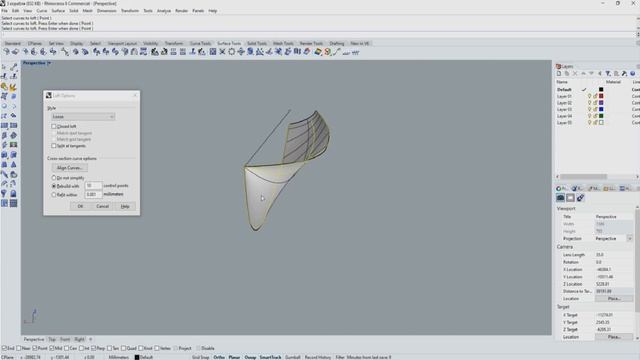Switch to the Right viewport tab
The height and width of the screenshot is (360, 640).
(x=79, y=339)
